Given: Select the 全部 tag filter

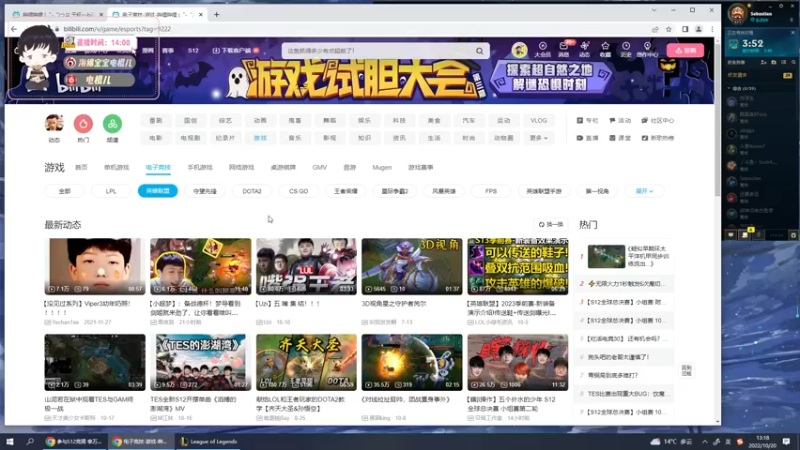Looking at the screenshot, I should tap(64, 191).
